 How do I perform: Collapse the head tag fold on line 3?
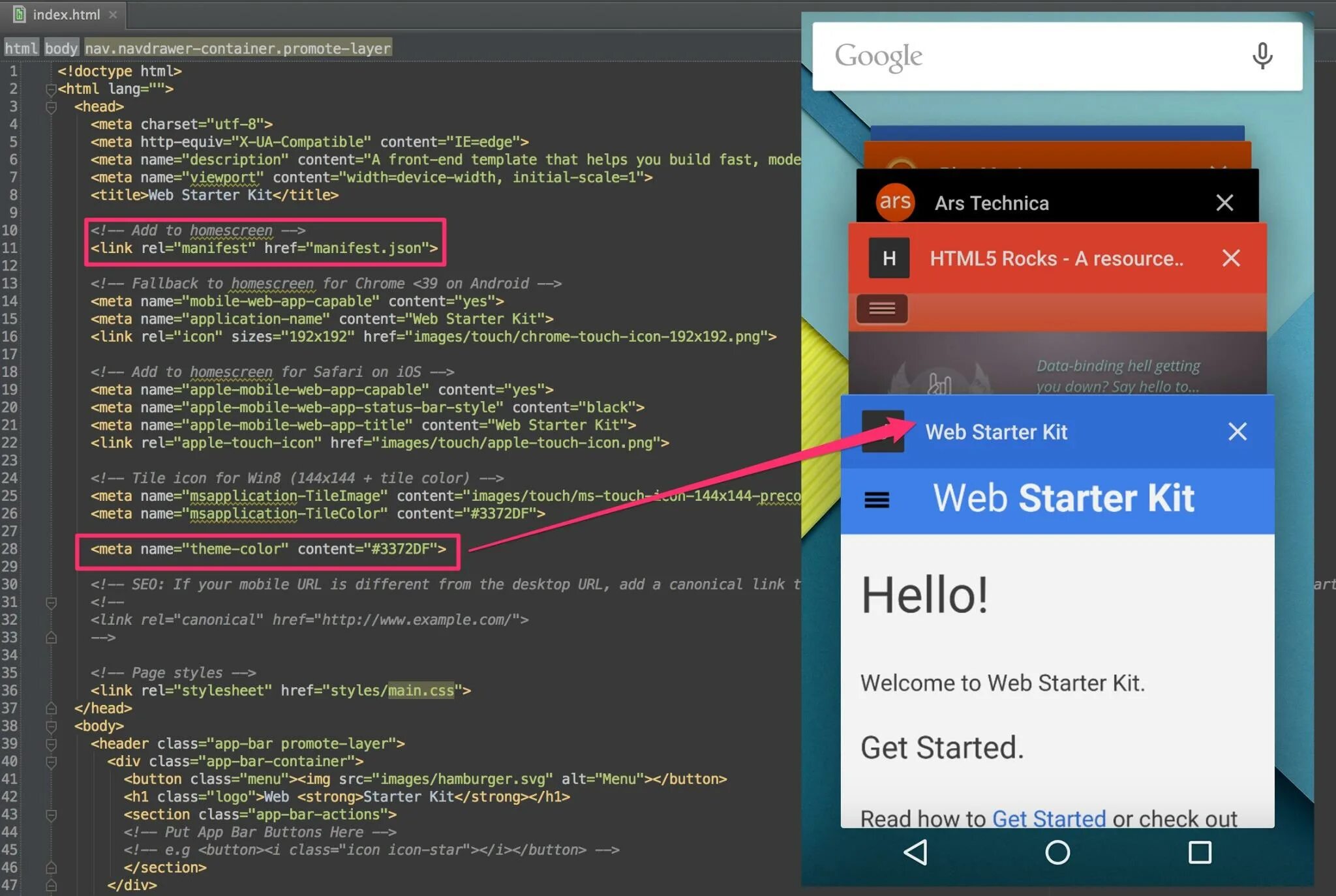coord(51,107)
